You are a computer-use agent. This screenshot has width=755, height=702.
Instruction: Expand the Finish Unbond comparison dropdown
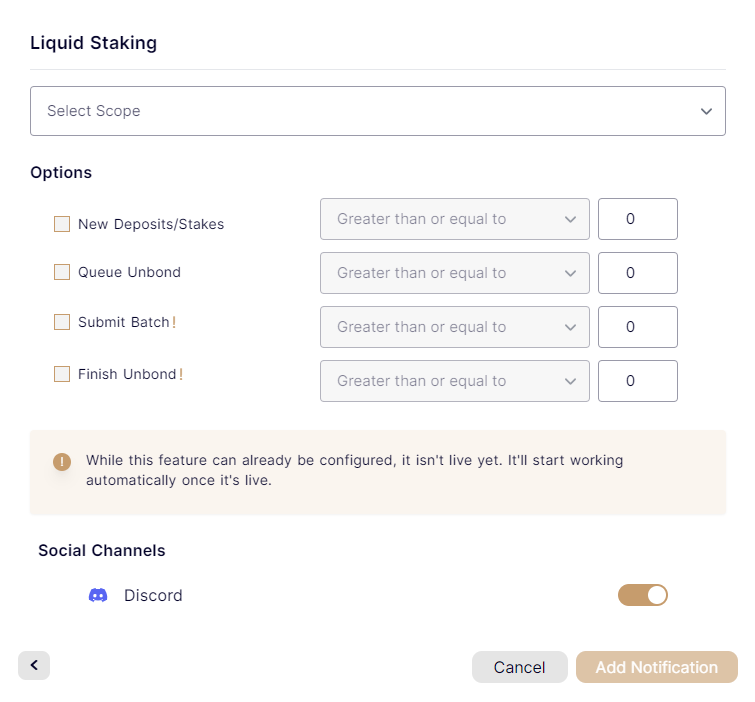(x=454, y=381)
